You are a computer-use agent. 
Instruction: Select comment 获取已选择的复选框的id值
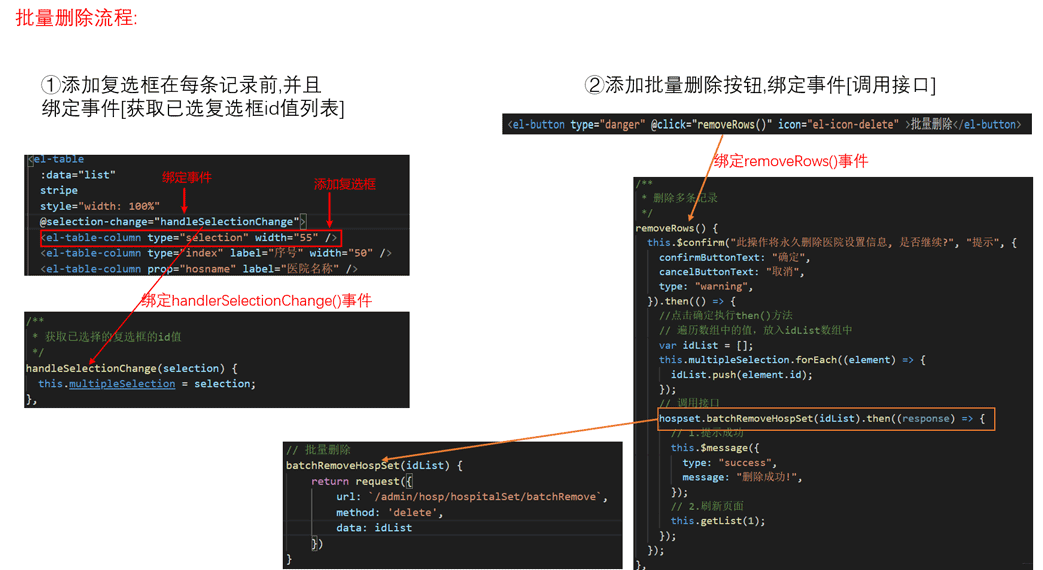(113, 337)
